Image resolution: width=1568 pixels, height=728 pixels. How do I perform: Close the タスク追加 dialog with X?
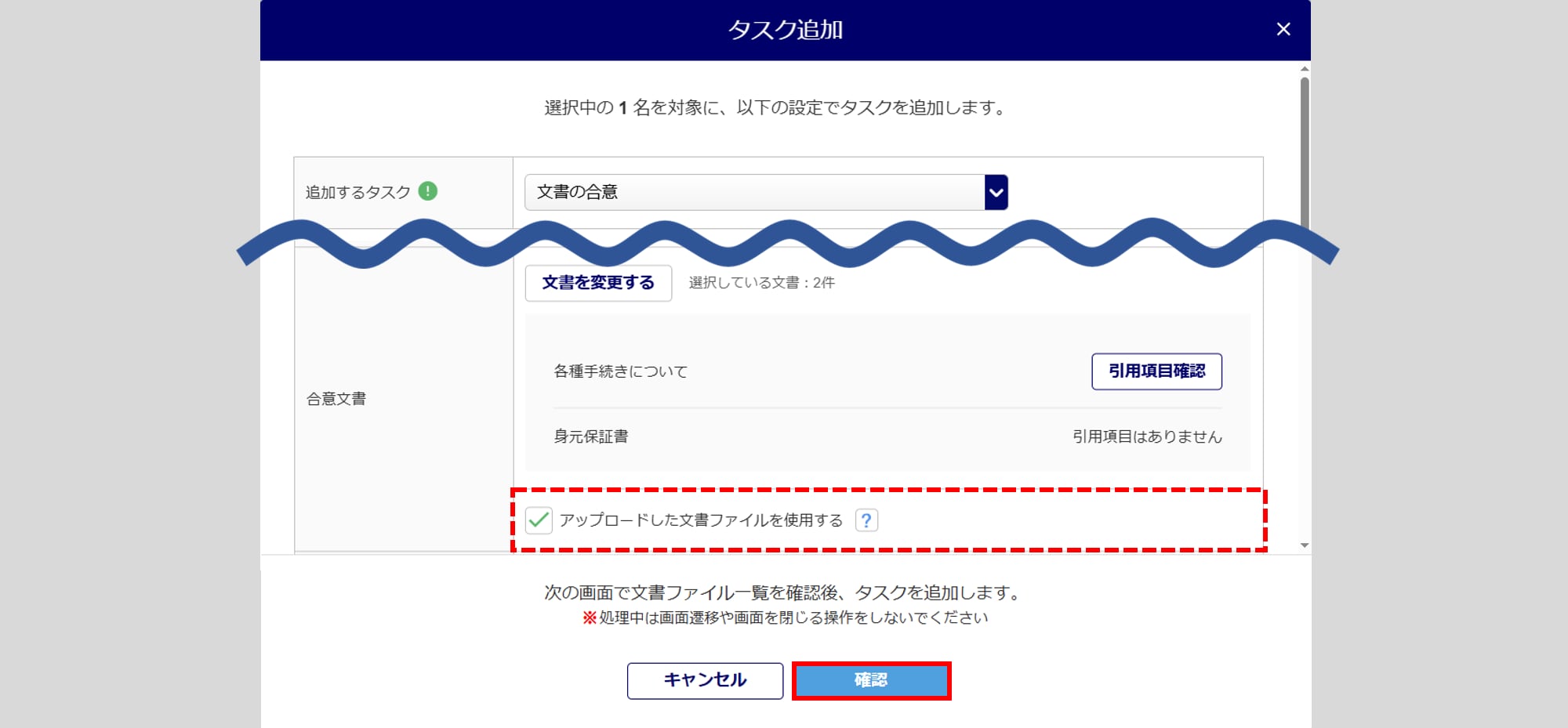pos(1283,30)
